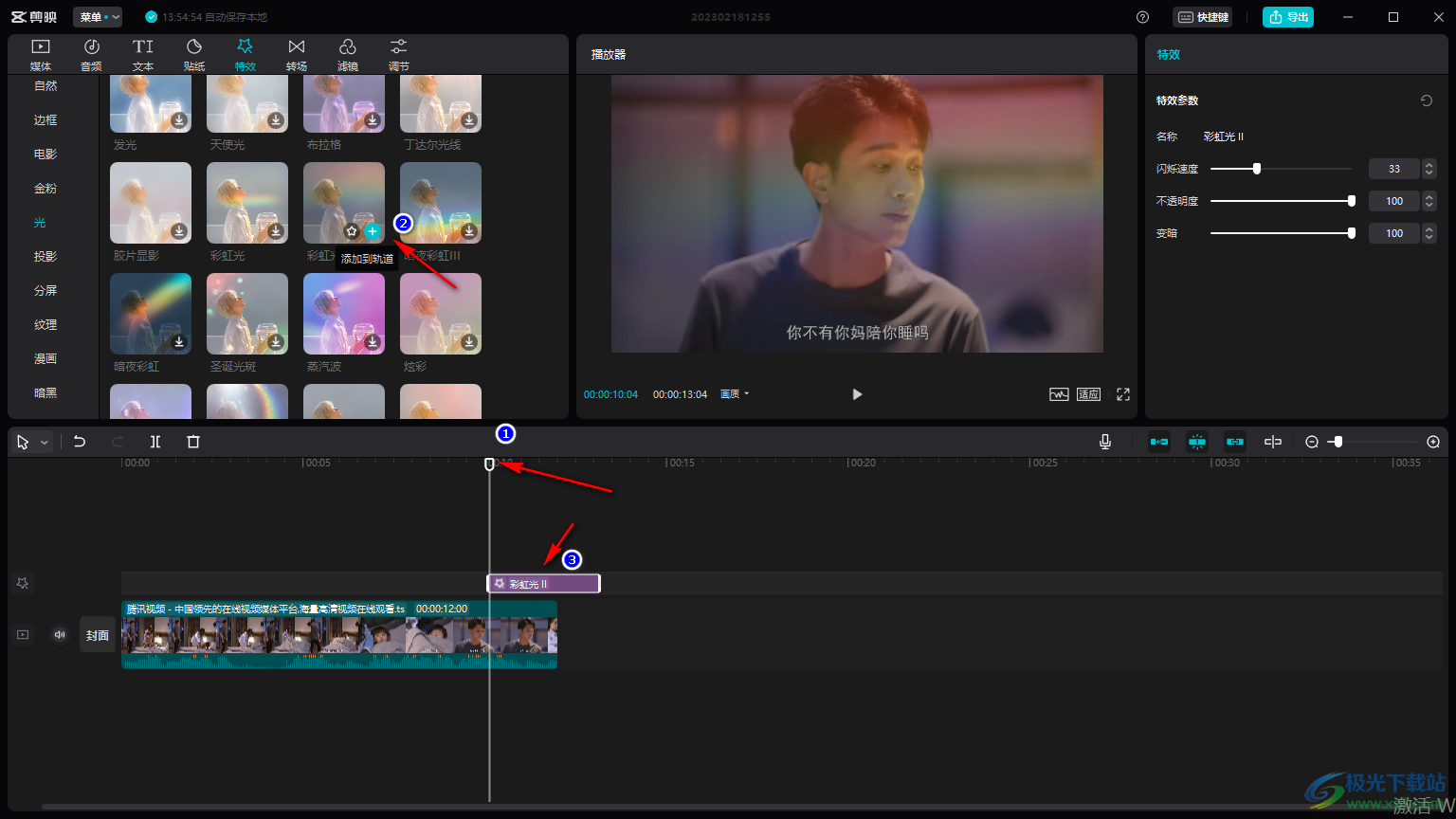Click the 不透明度 stepper arrows
1456x819 pixels.
pyautogui.click(x=1429, y=201)
